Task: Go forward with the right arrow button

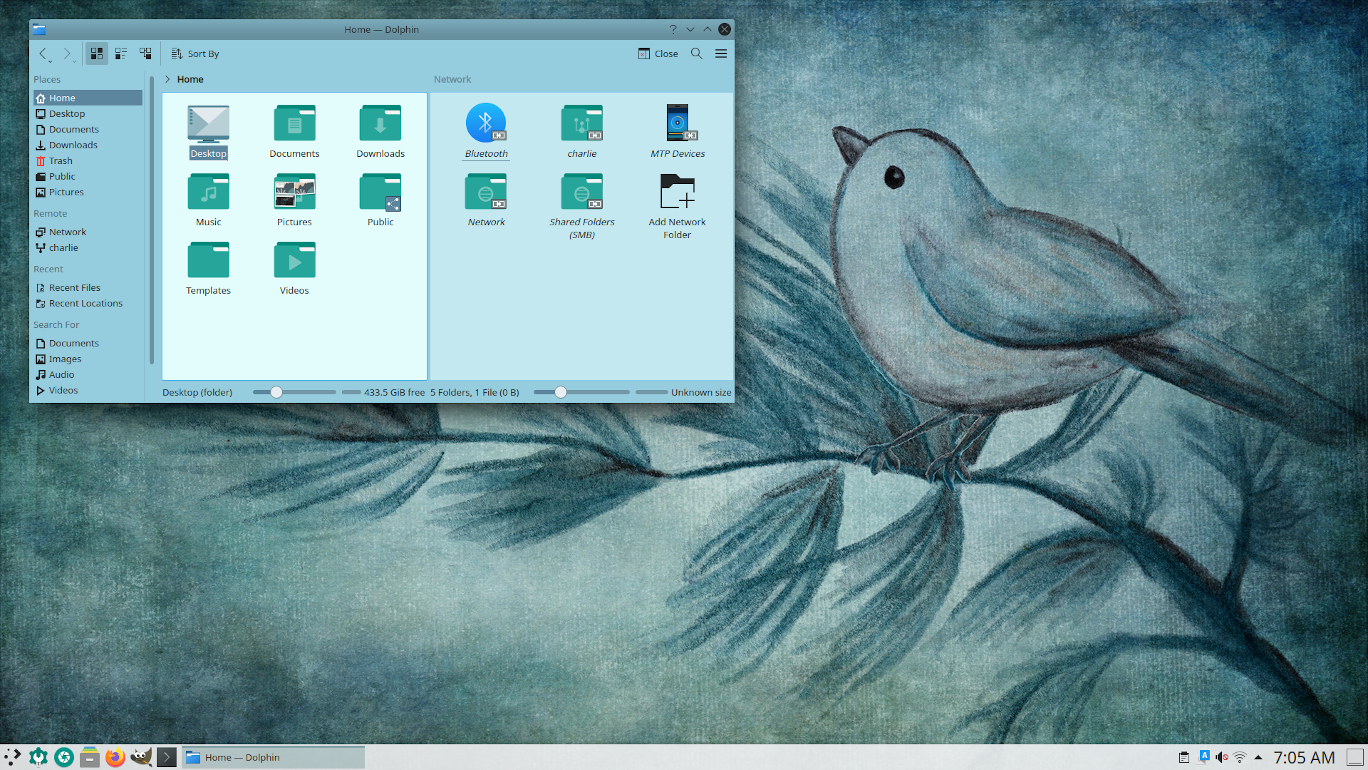Action: coord(67,54)
